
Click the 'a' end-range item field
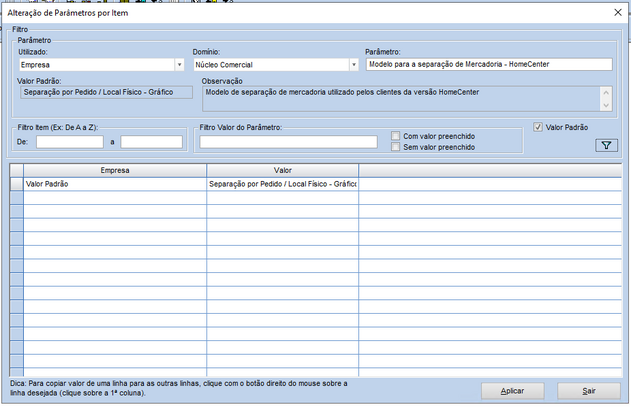pyautogui.click(x=151, y=142)
